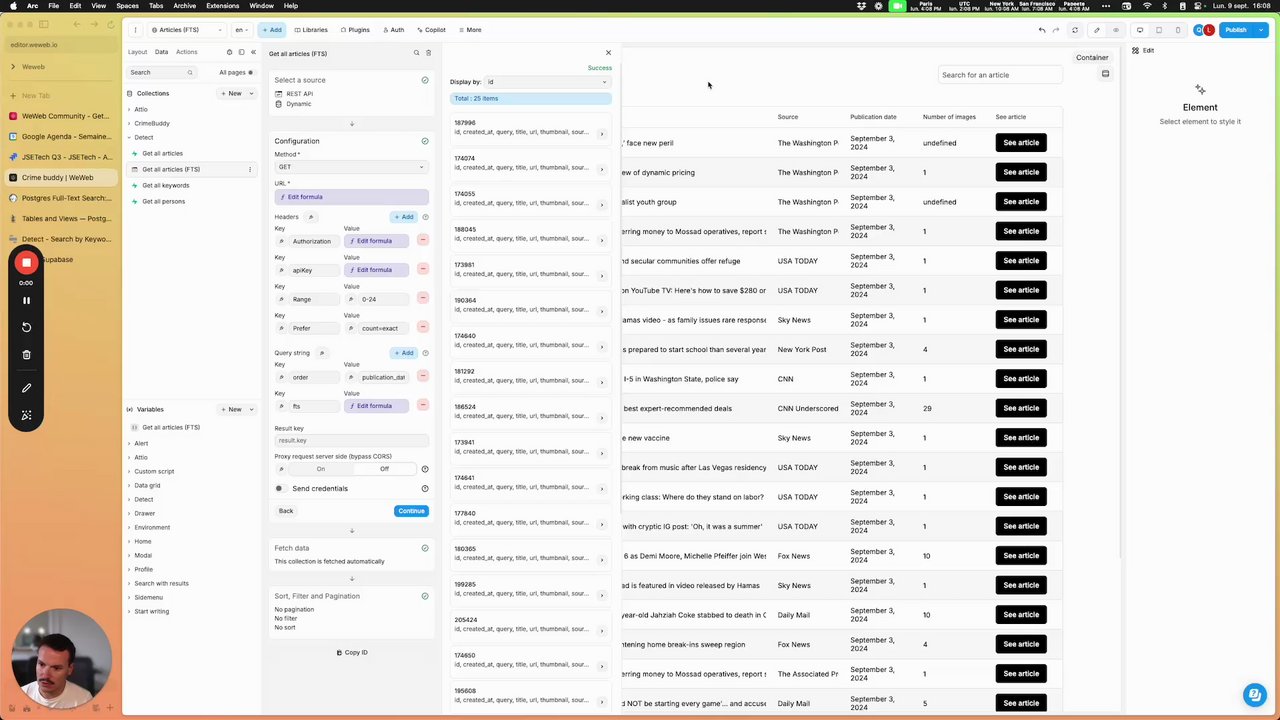The width and height of the screenshot is (1280, 720).
Task: Click the Continue button
Action: point(411,511)
